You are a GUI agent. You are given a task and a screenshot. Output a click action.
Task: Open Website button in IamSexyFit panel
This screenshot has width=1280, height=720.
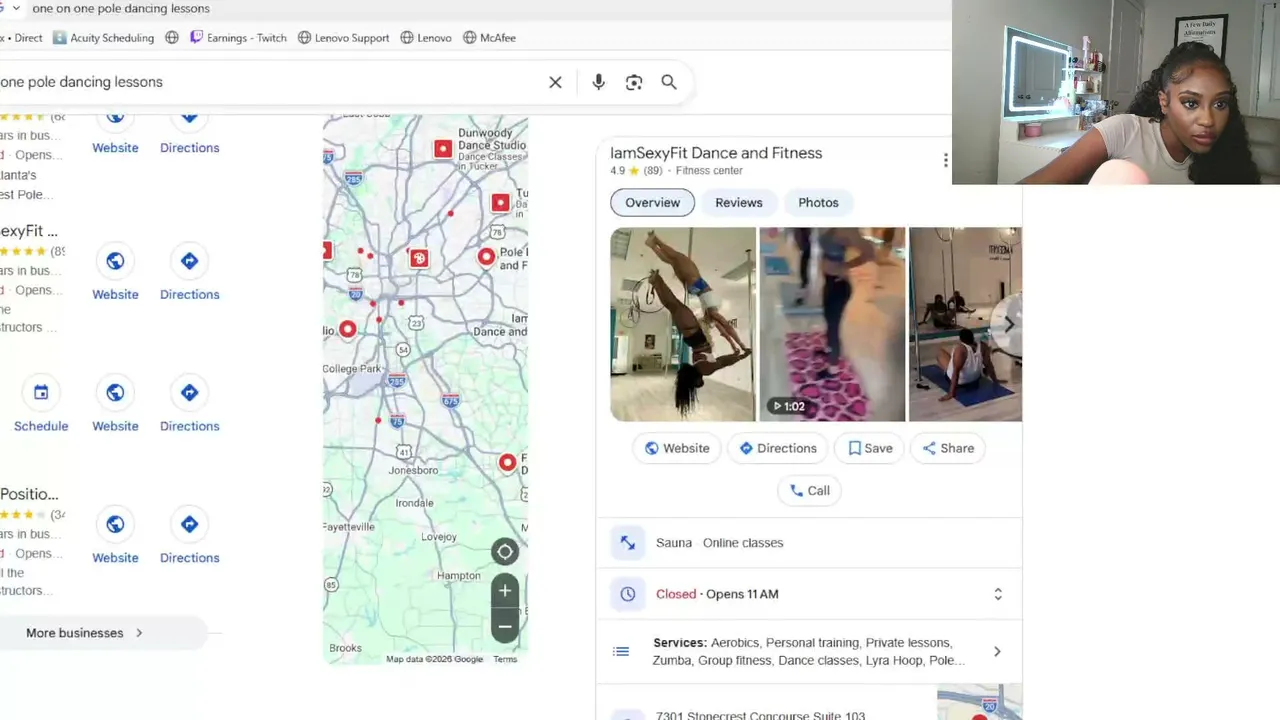pyautogui.click(x=677, y=448)
